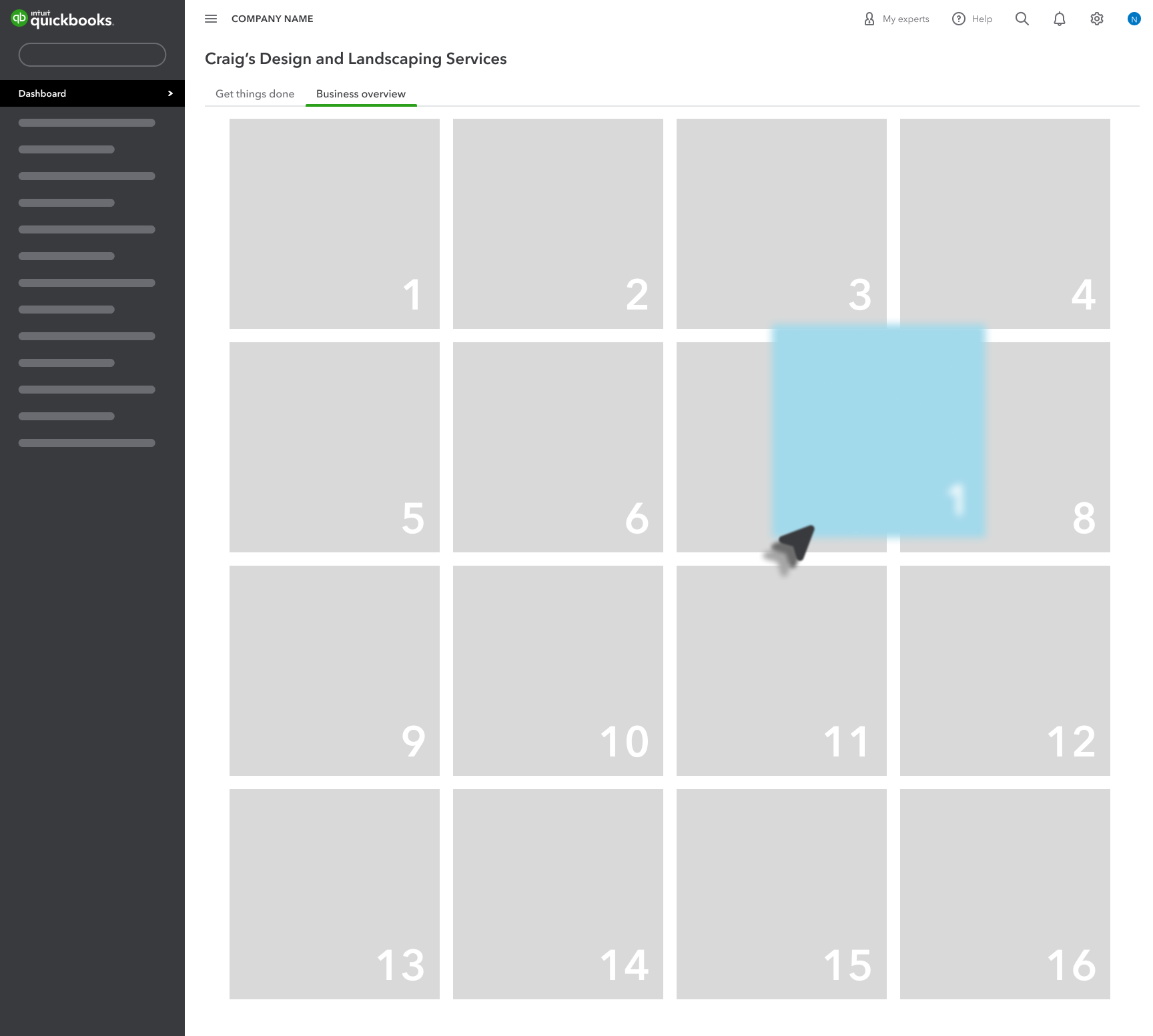Select the Business overview tab
Screen dimensions: 1153x1036
tap(360, 94)
